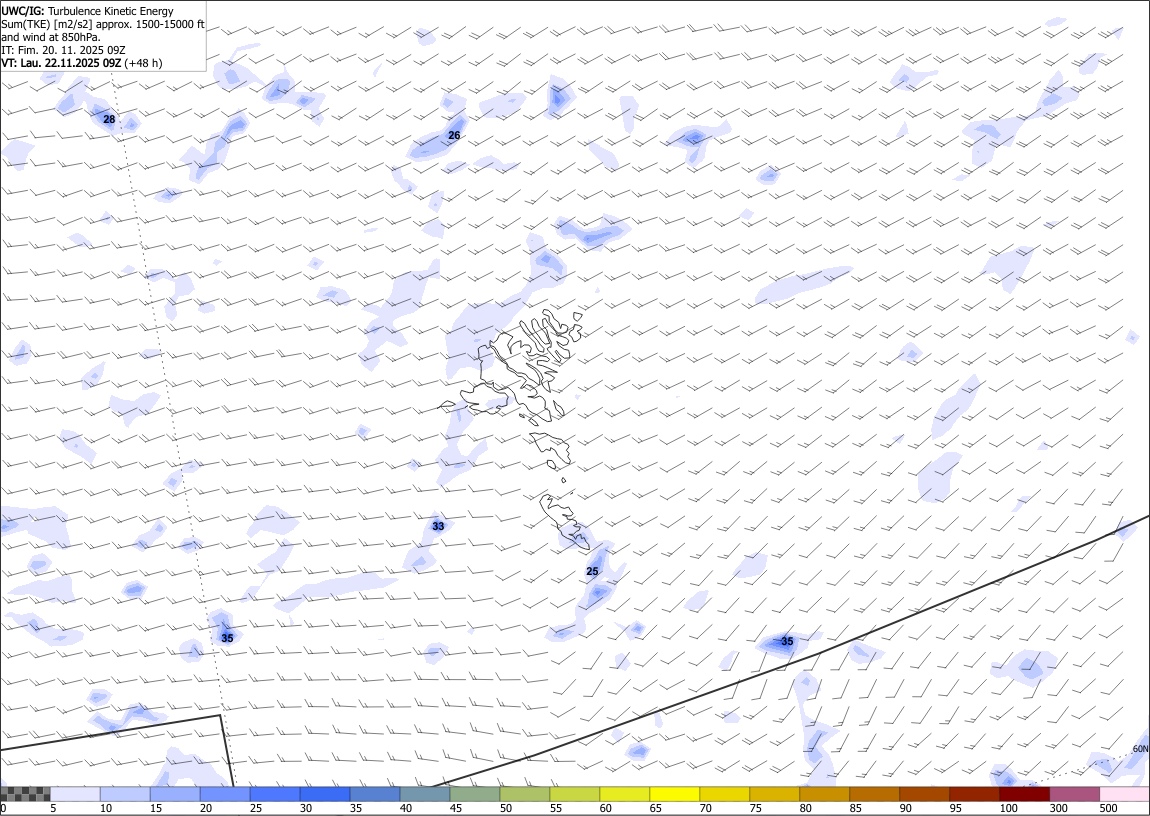Click the legend swatch between 100 and 300
Screen dimensions: 1150x816
1023,794
